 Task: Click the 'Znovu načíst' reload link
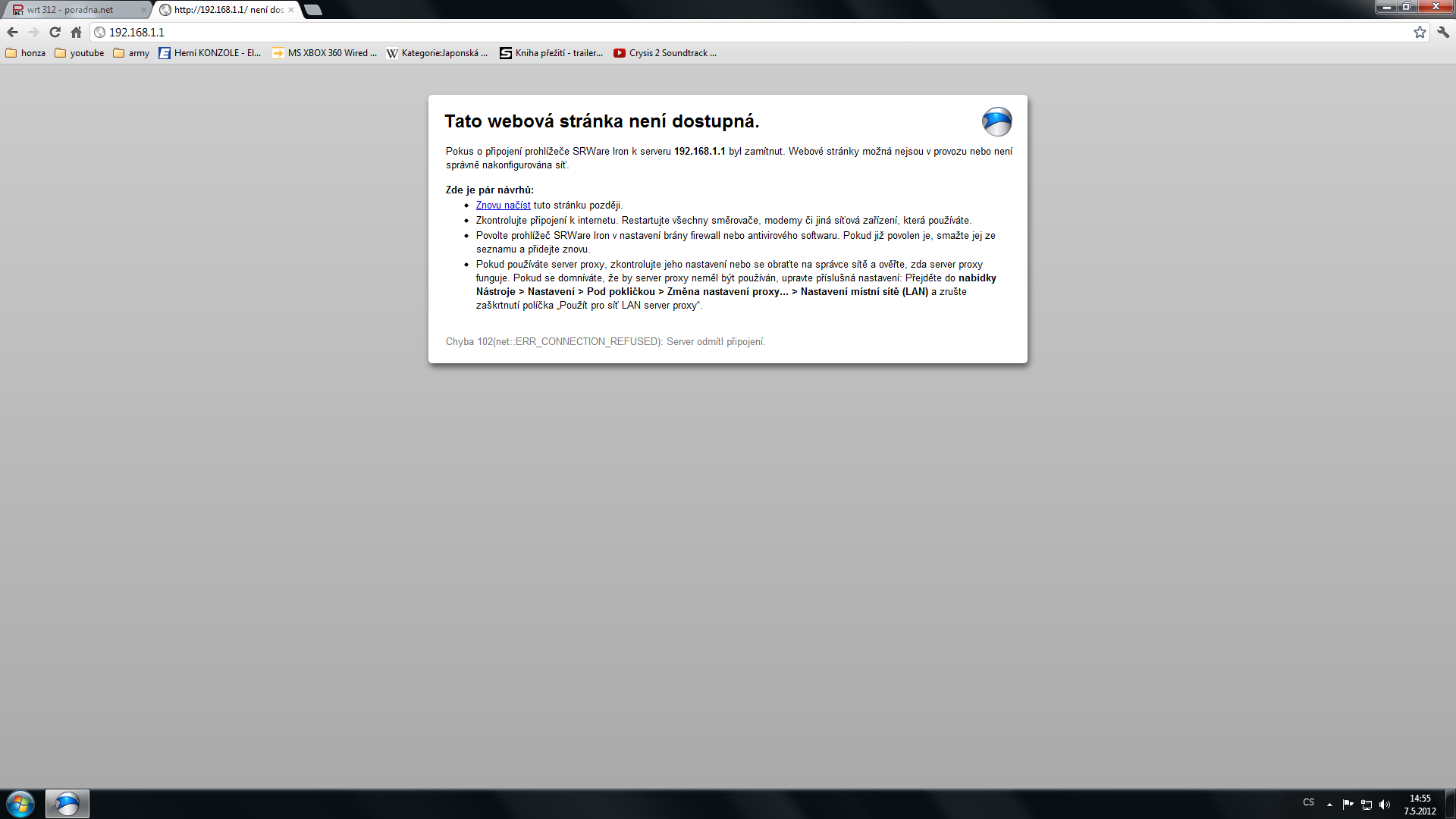coord(503,206)
